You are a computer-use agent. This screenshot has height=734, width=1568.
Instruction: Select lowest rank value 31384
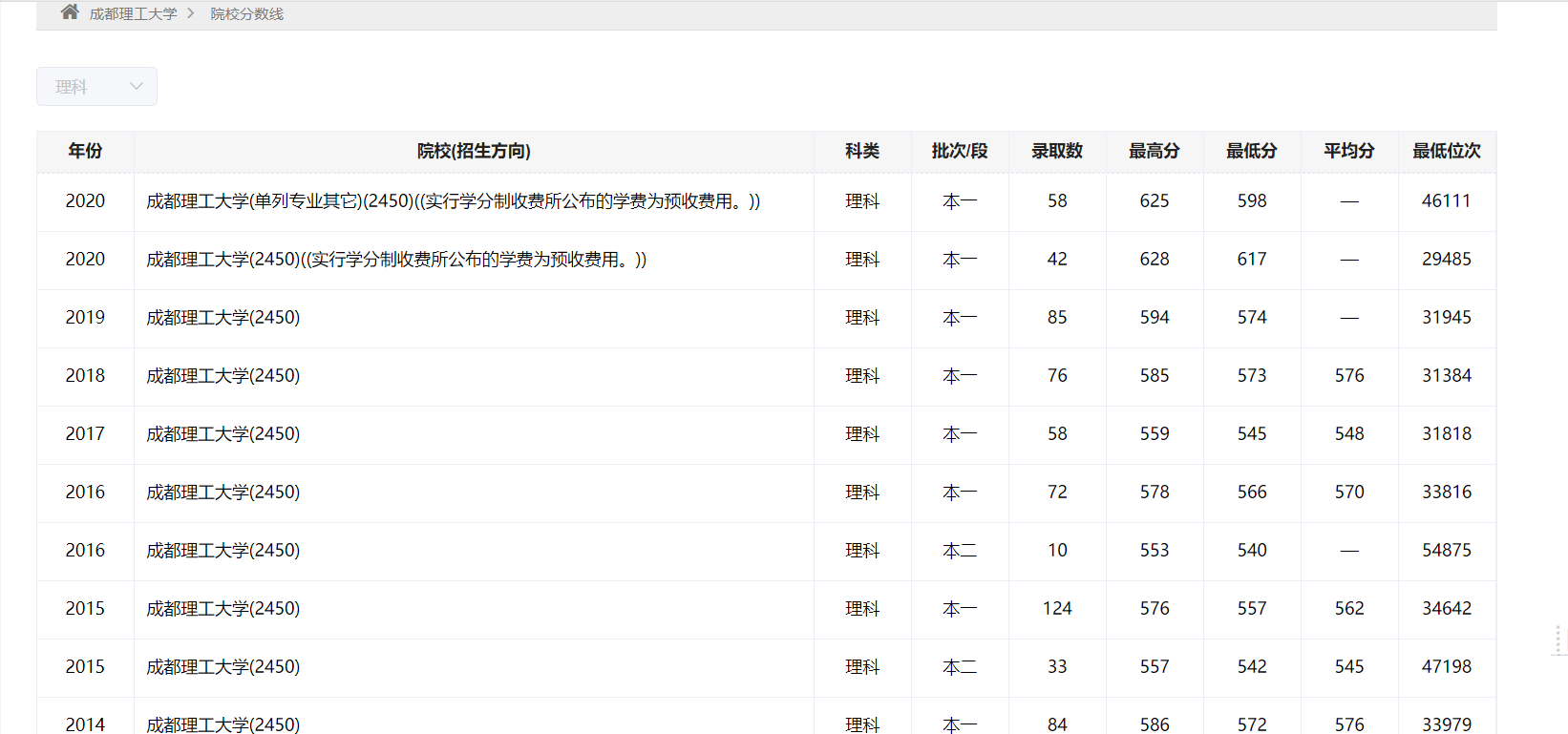pyautogui.click(x=1447, y=376)
